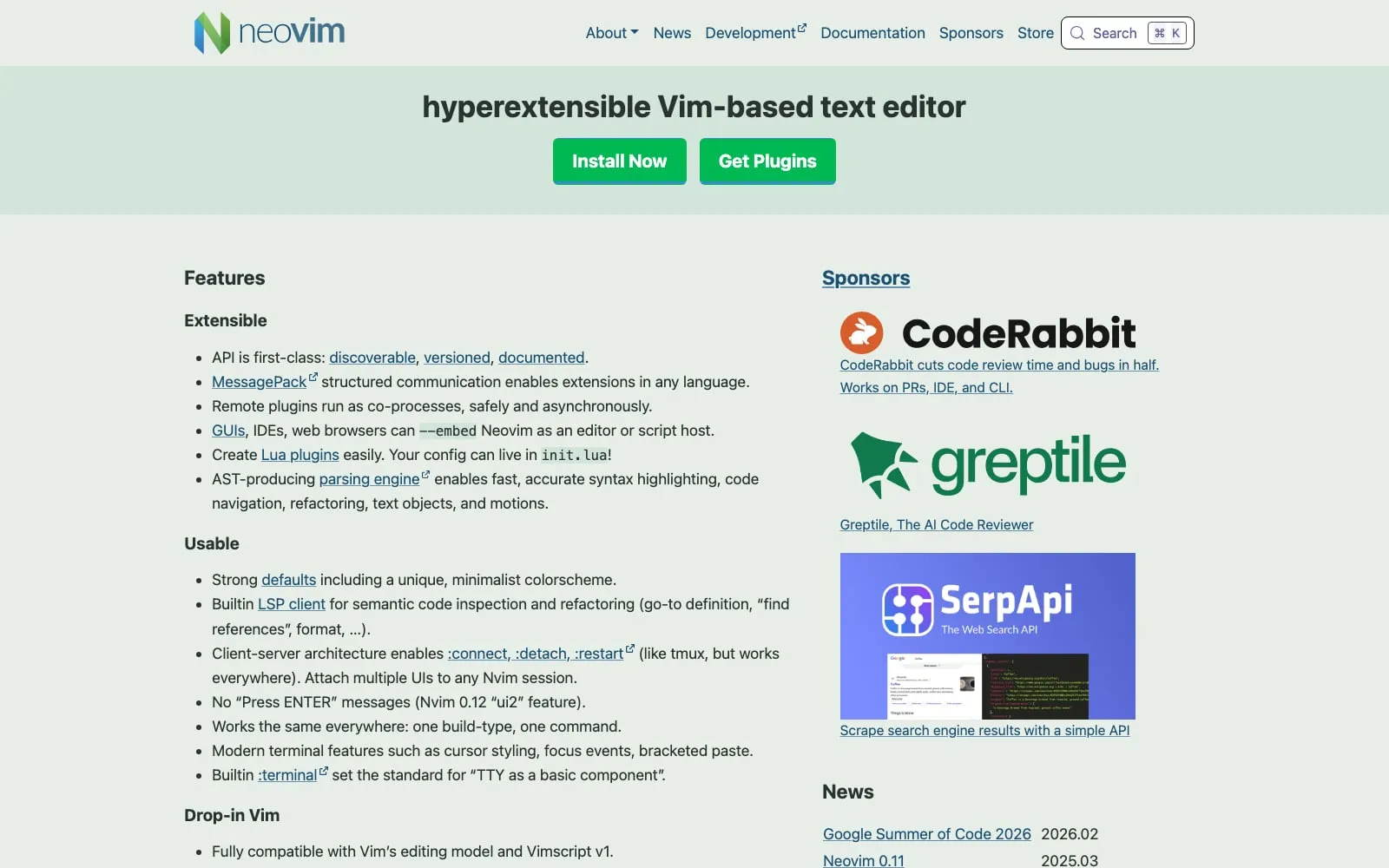Click external-link icon beside Development

(802, 28)
